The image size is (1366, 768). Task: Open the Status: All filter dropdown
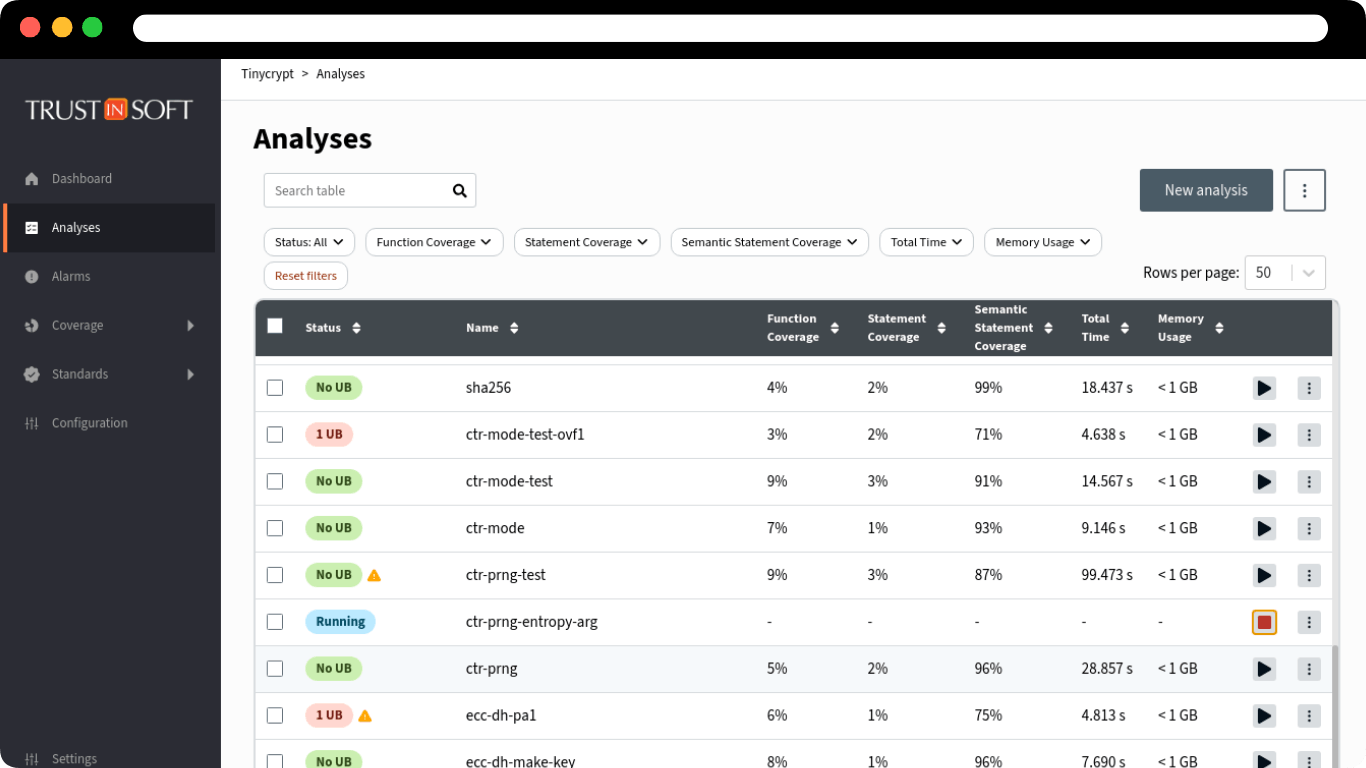tap(309, 242)
